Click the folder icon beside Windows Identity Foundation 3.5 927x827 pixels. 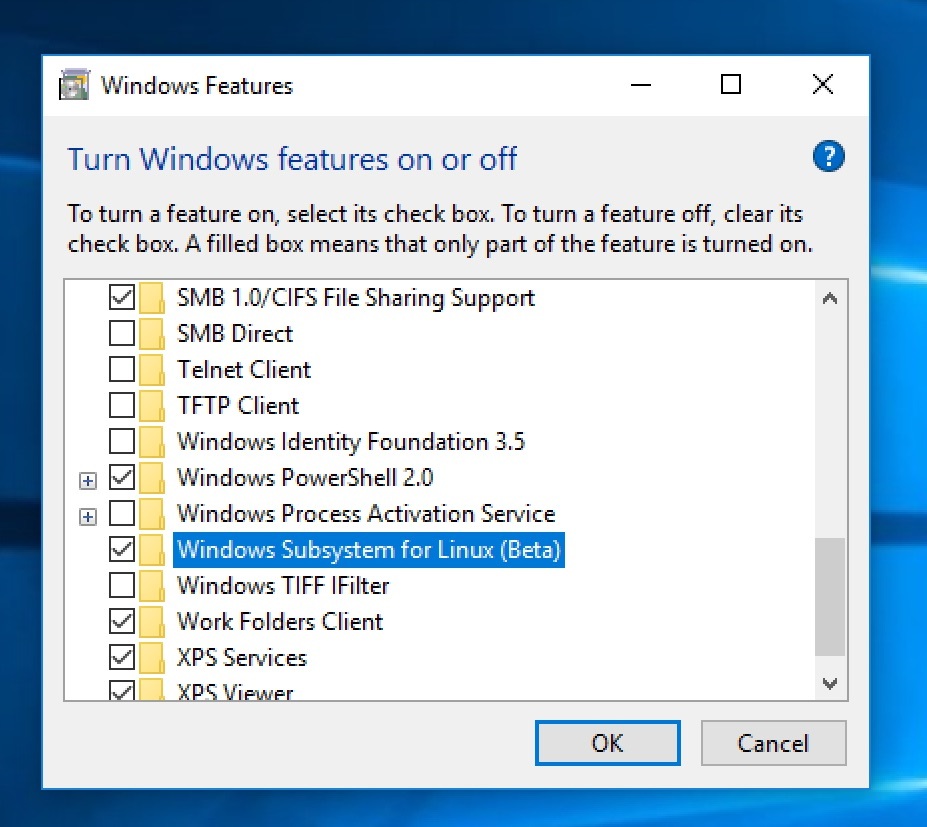click(154, 441)
